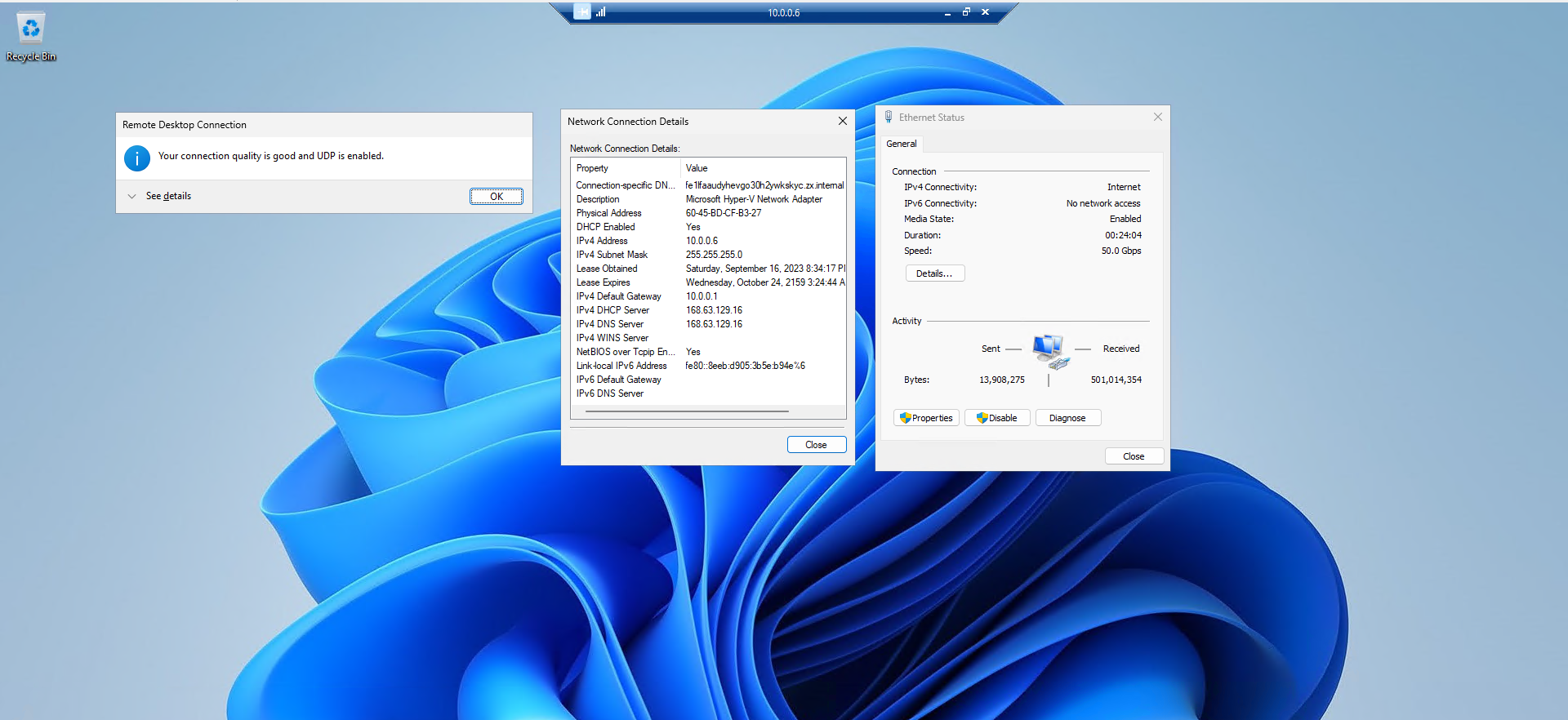Select the Connection-specific DNS suffix row

708,185
